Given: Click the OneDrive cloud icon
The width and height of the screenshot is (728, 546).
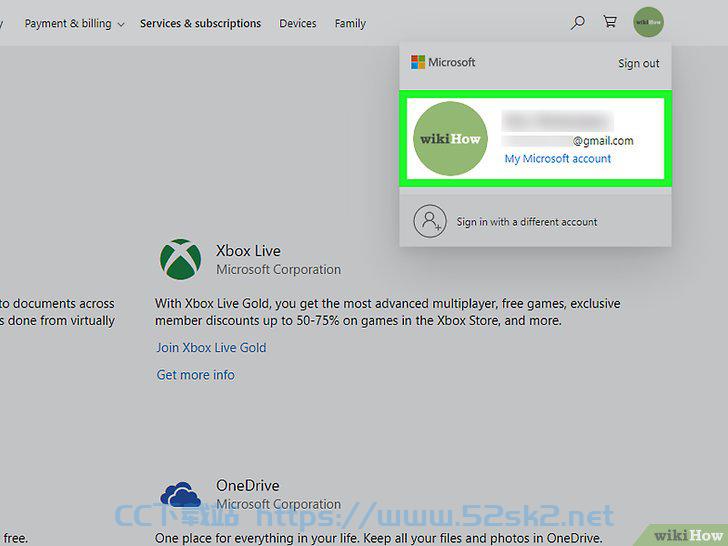Looking at the screenshot, I should coord(181,494).
